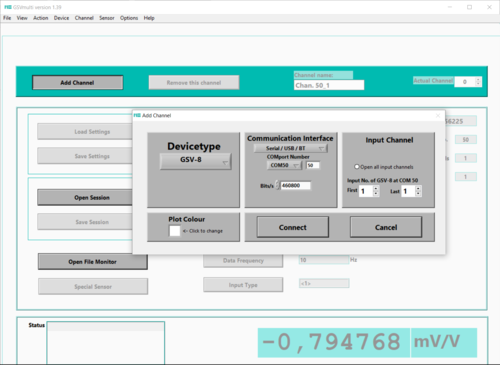Open the Sensor menu
Viewport: 500px width, 365px height.
click(107, 18)
